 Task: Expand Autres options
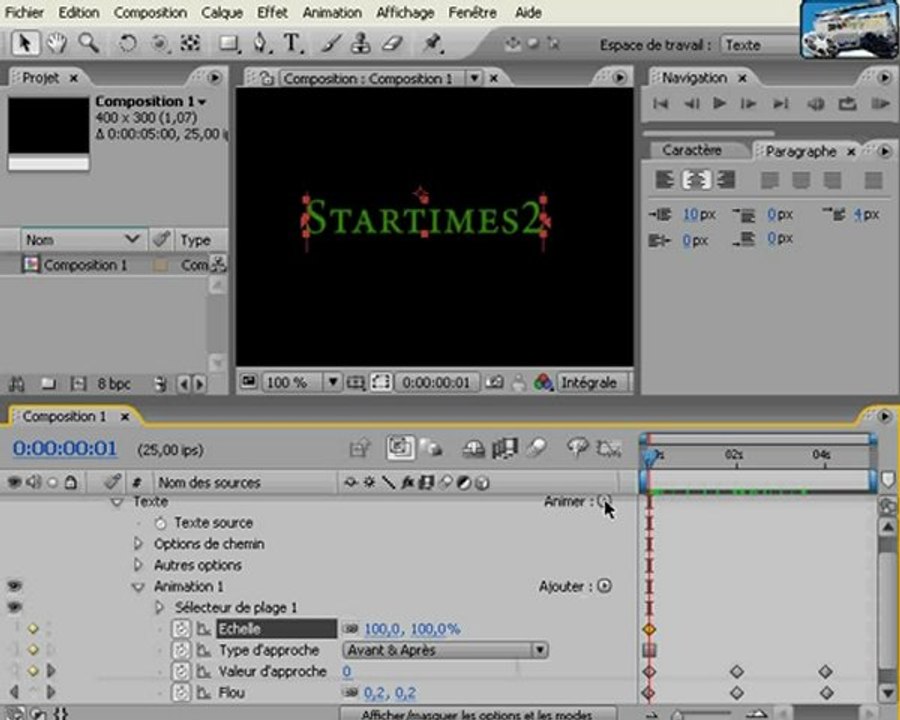138,564
